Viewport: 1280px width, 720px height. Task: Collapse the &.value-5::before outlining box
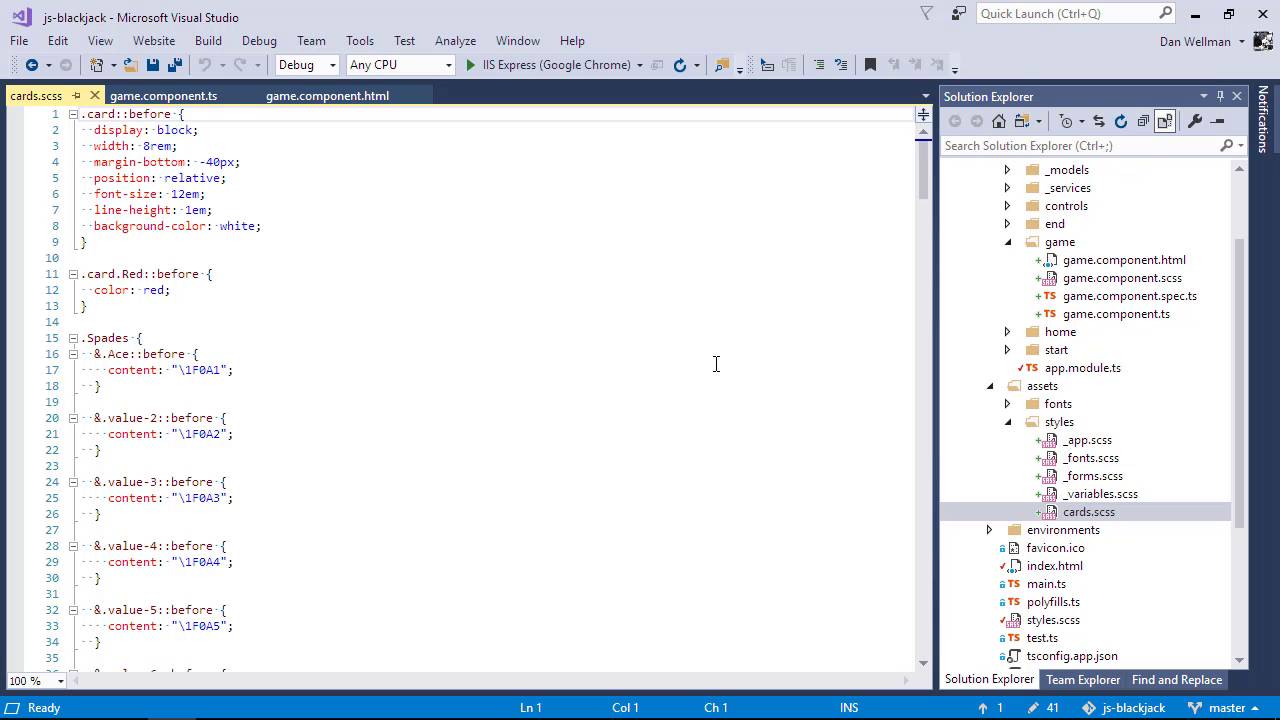[73, 610]
